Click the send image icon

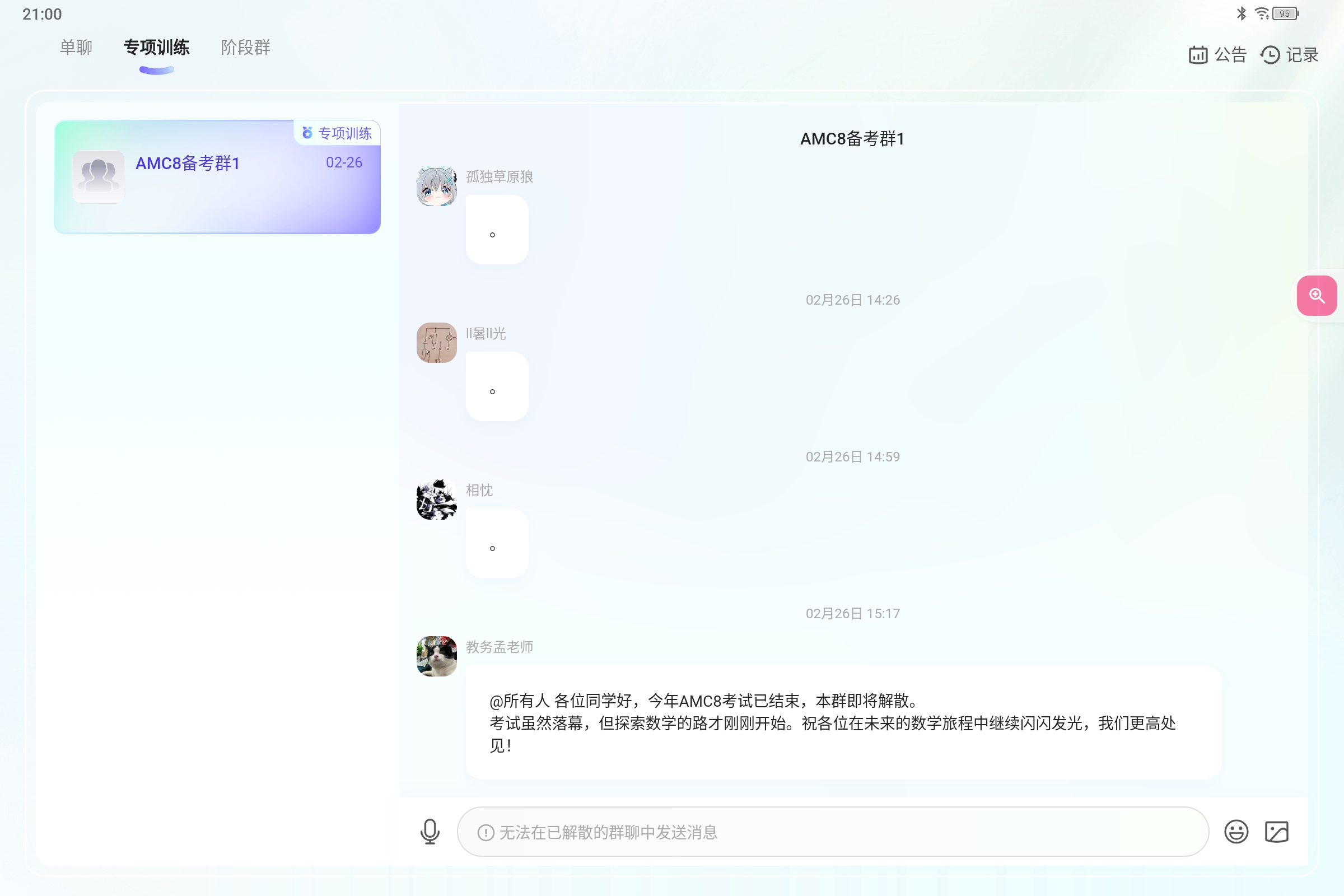(x=1277, y=832)
